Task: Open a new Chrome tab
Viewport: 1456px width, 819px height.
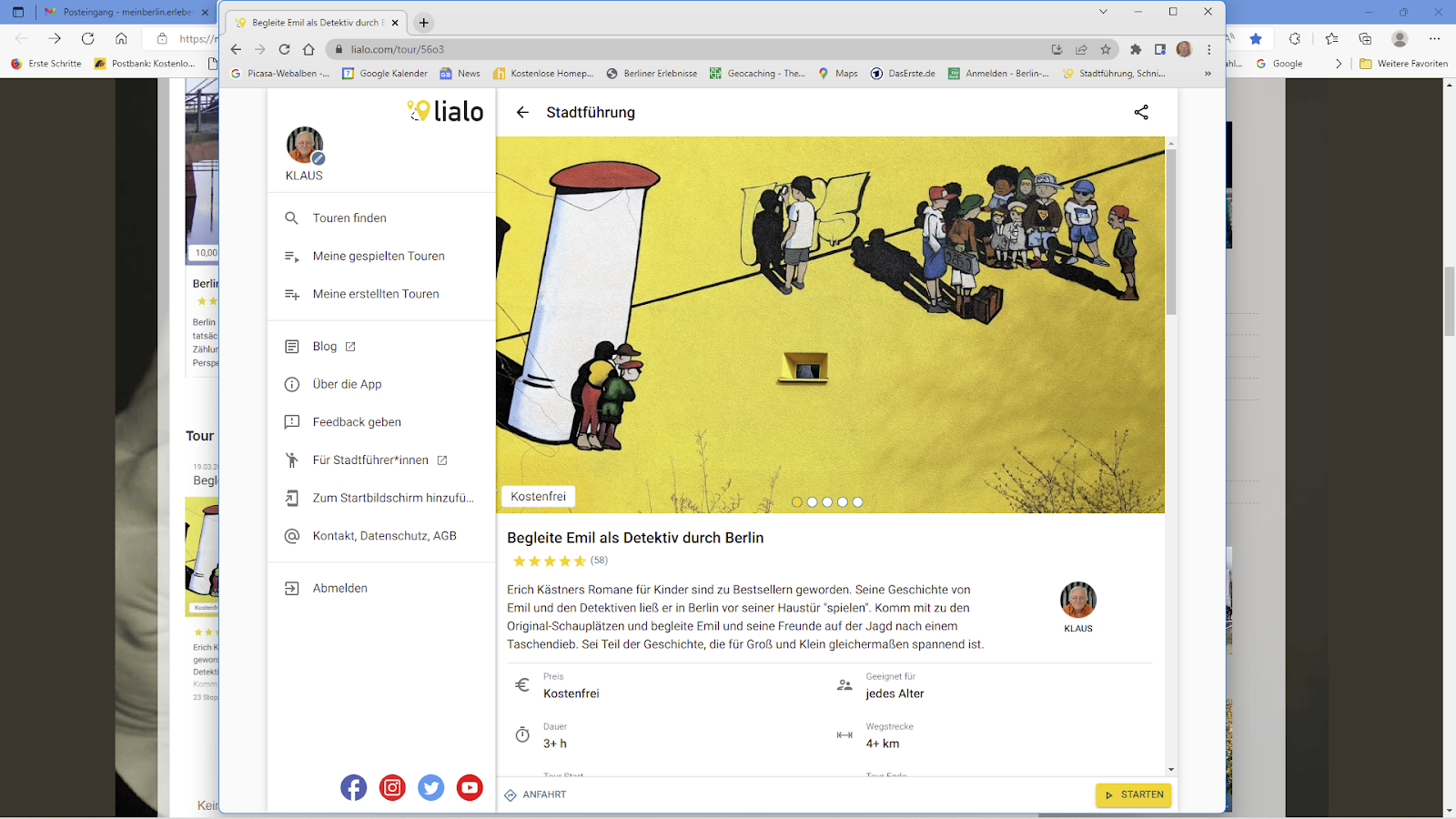Action: (x=424, y=23)
